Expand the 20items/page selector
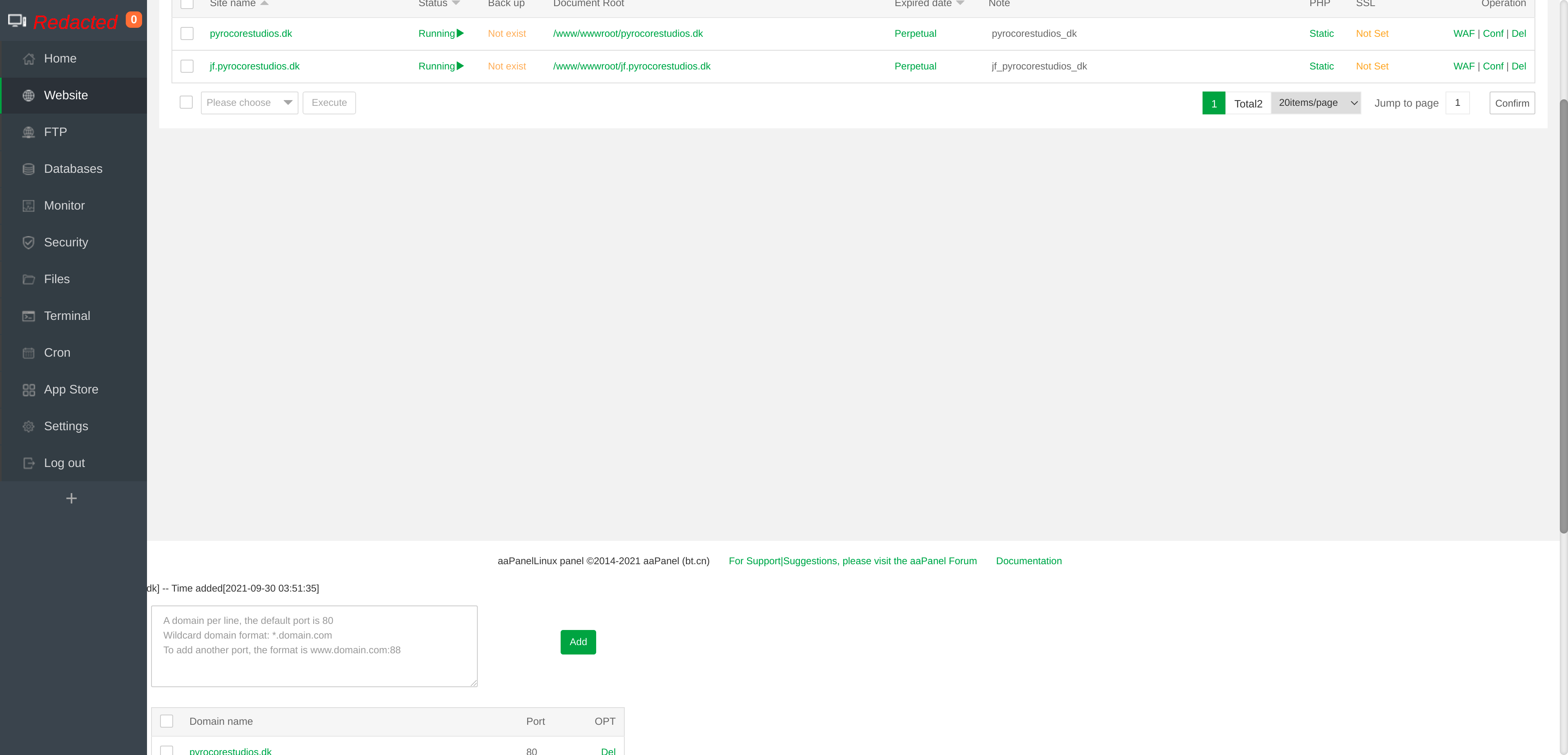 pos(1316,103)
